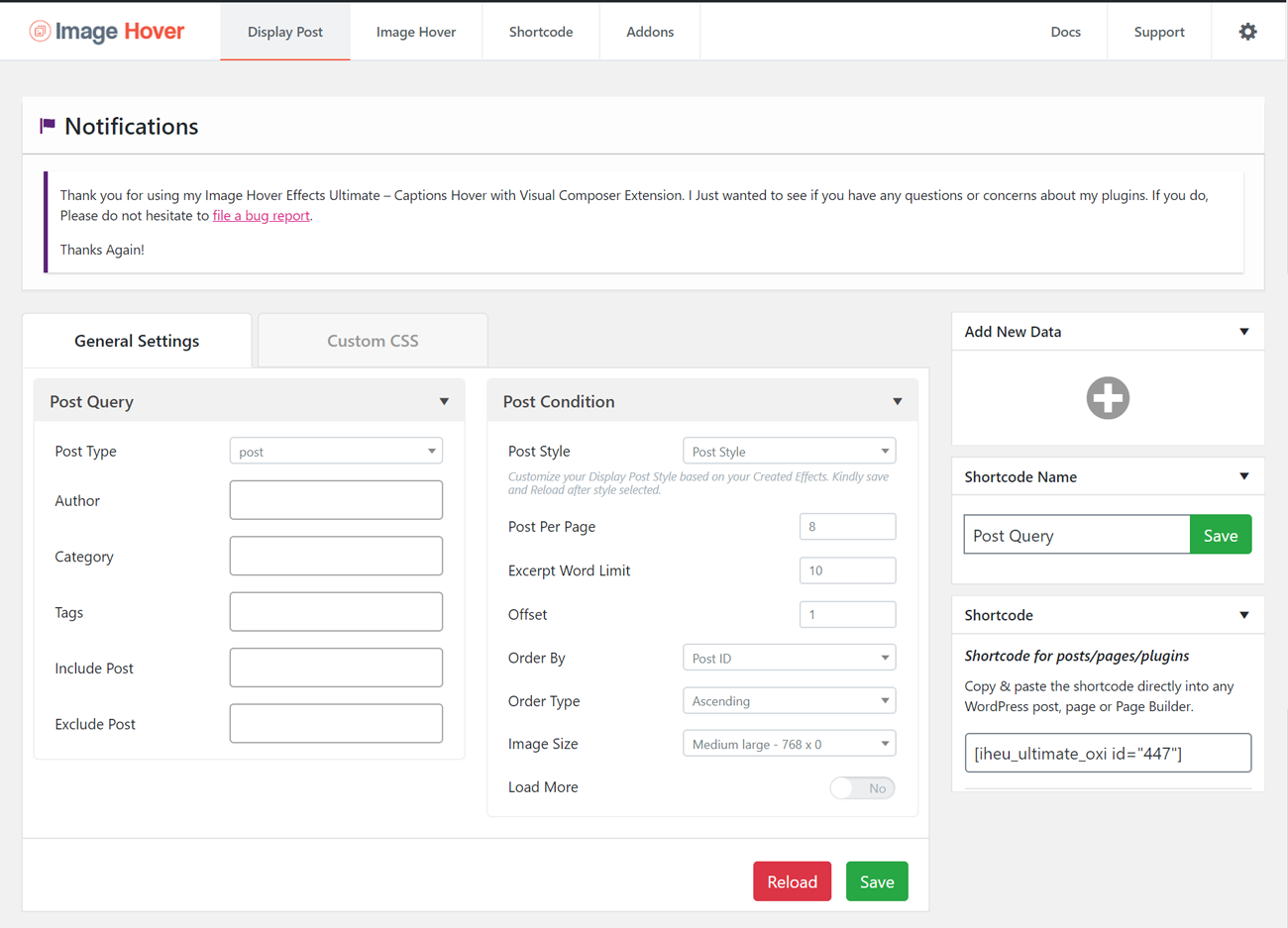Focus the Tags input field
Screen dimensions: 1288x928
tap(336, 611)
